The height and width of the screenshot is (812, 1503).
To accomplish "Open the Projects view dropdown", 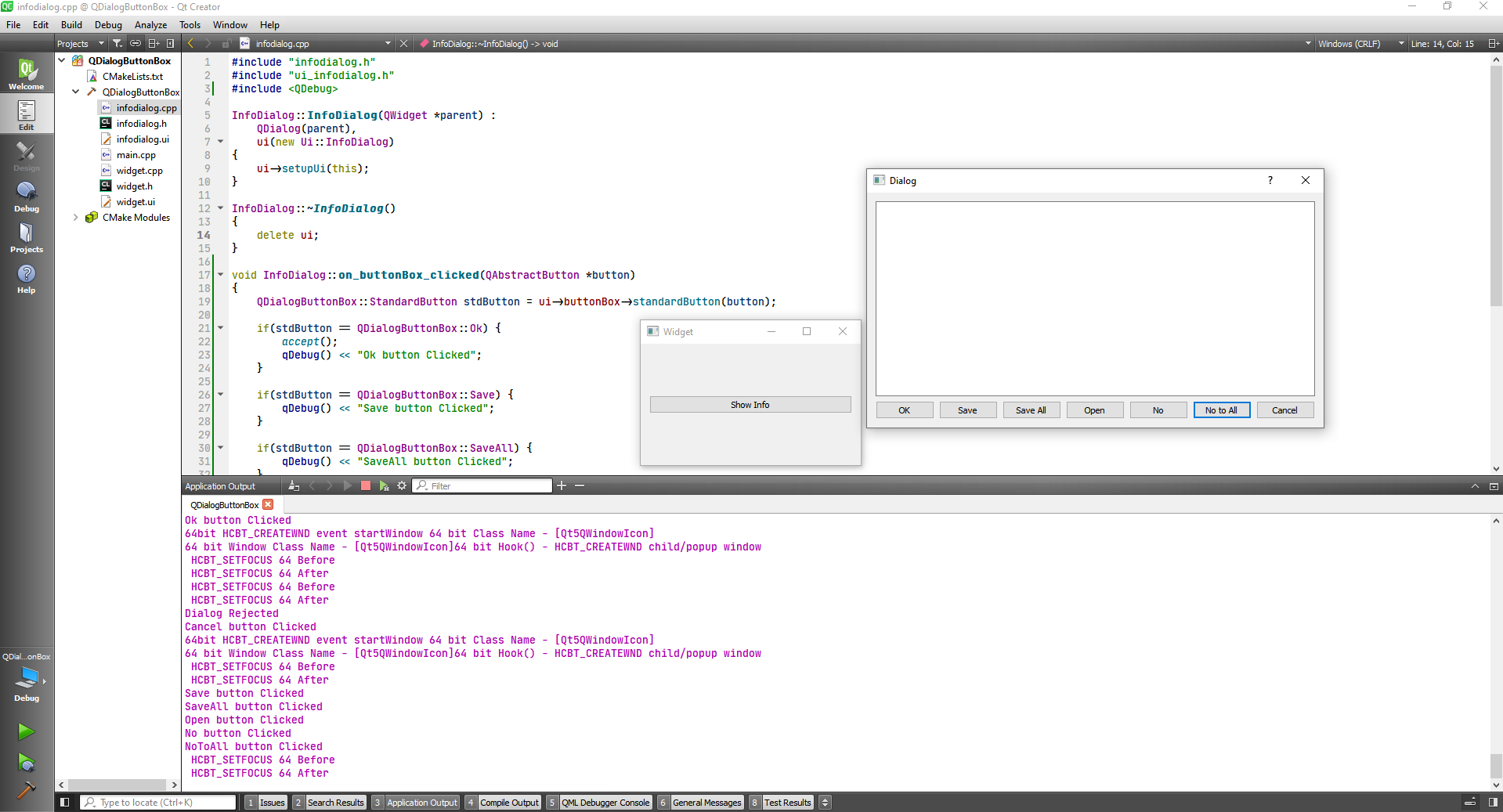I will tap(80, 44).
